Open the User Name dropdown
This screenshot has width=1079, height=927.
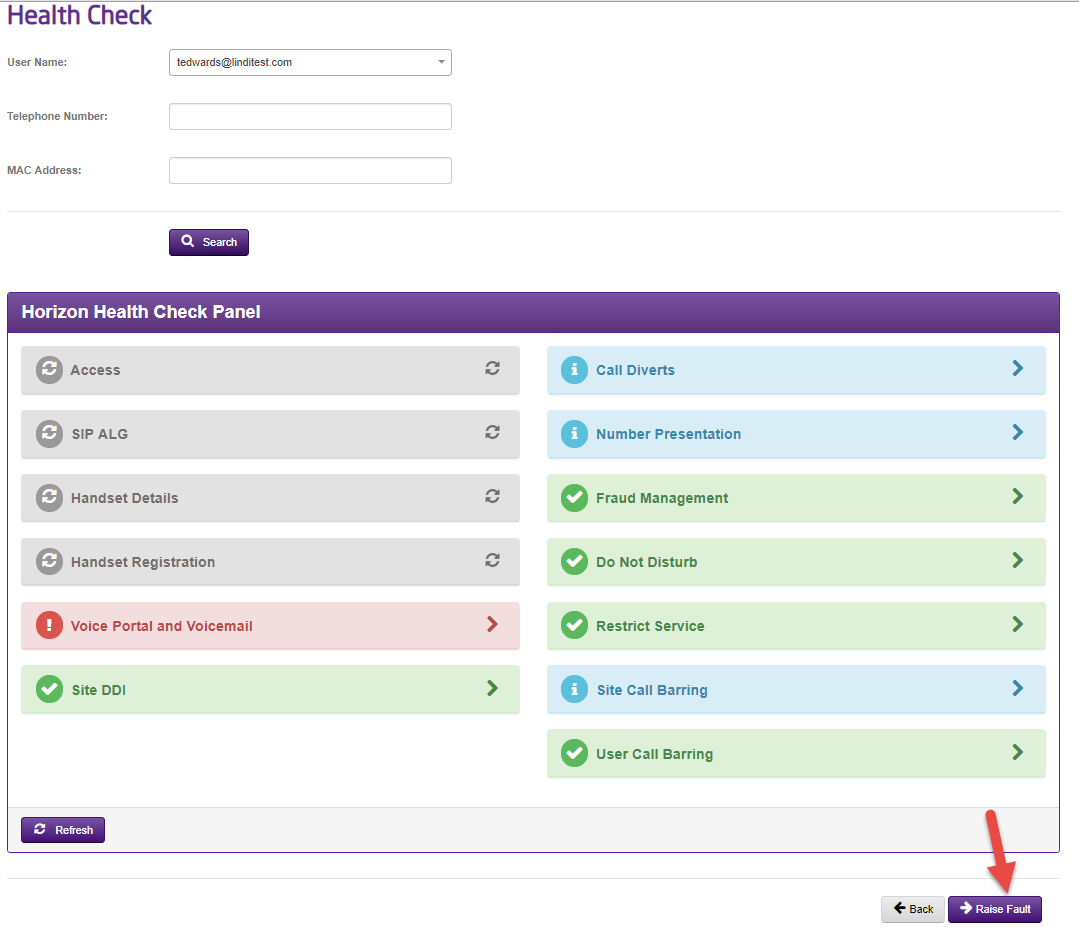[x=310, y=62]
